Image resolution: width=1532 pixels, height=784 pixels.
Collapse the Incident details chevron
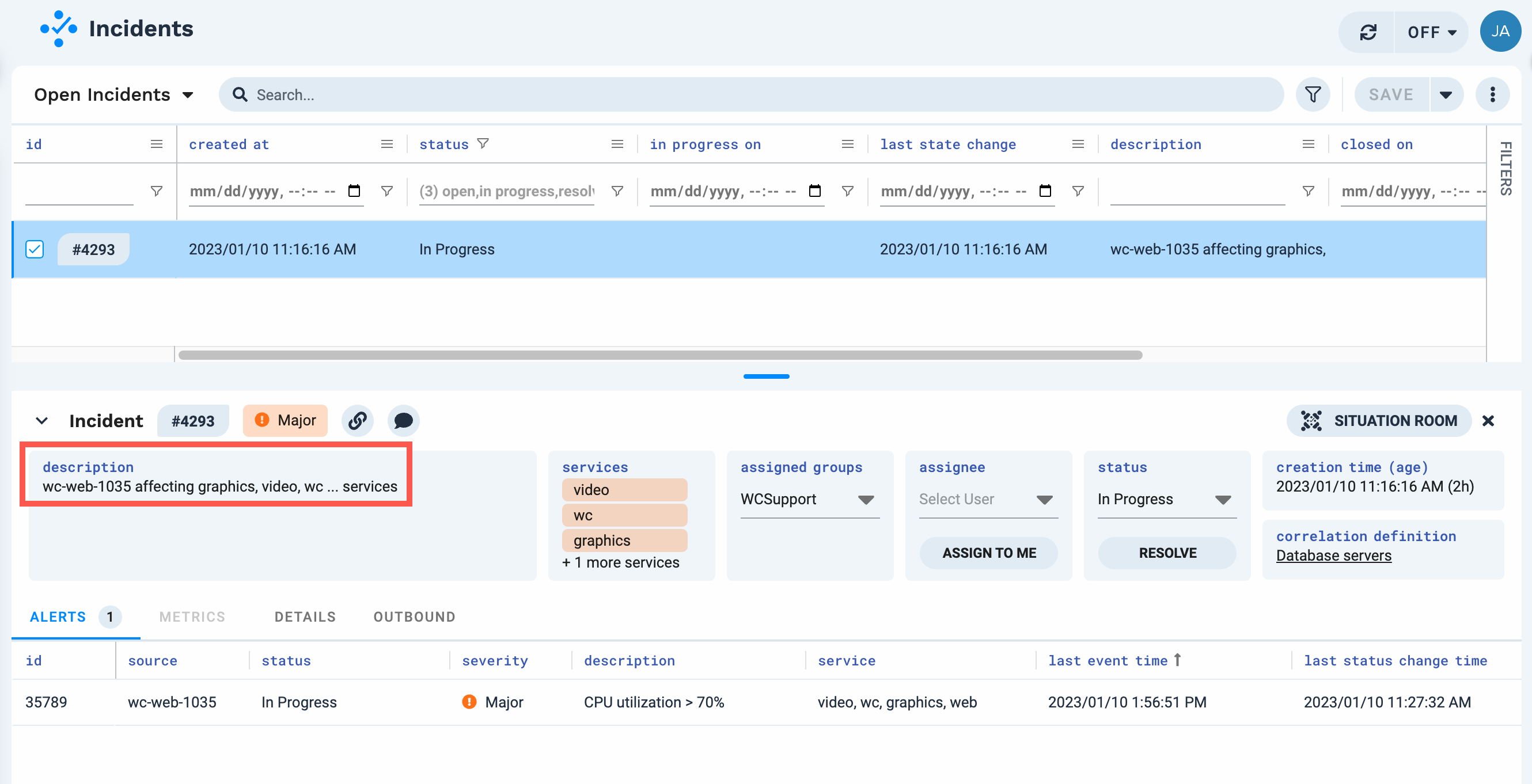[x=41, y=421]
